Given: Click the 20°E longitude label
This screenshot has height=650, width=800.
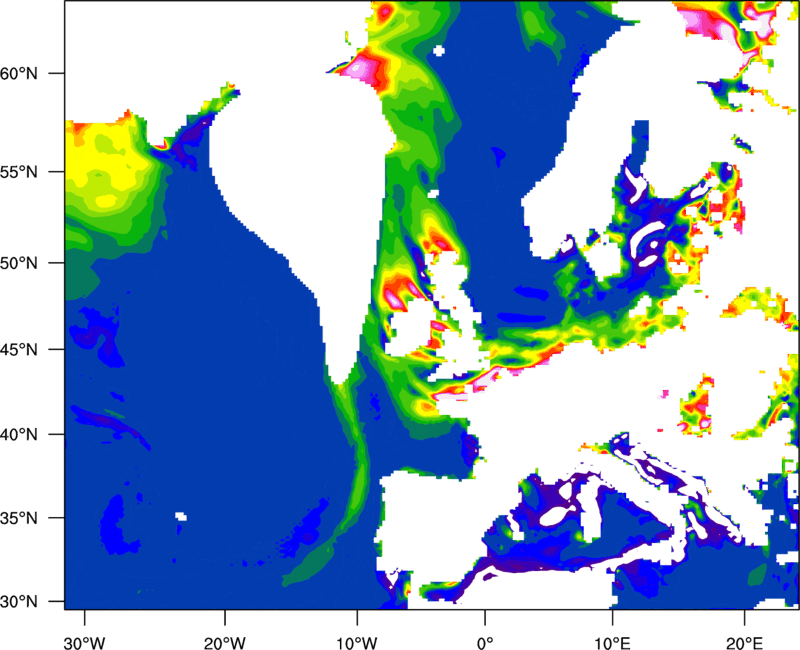Looking at the screenshot, I should click(x=744, y=643).
